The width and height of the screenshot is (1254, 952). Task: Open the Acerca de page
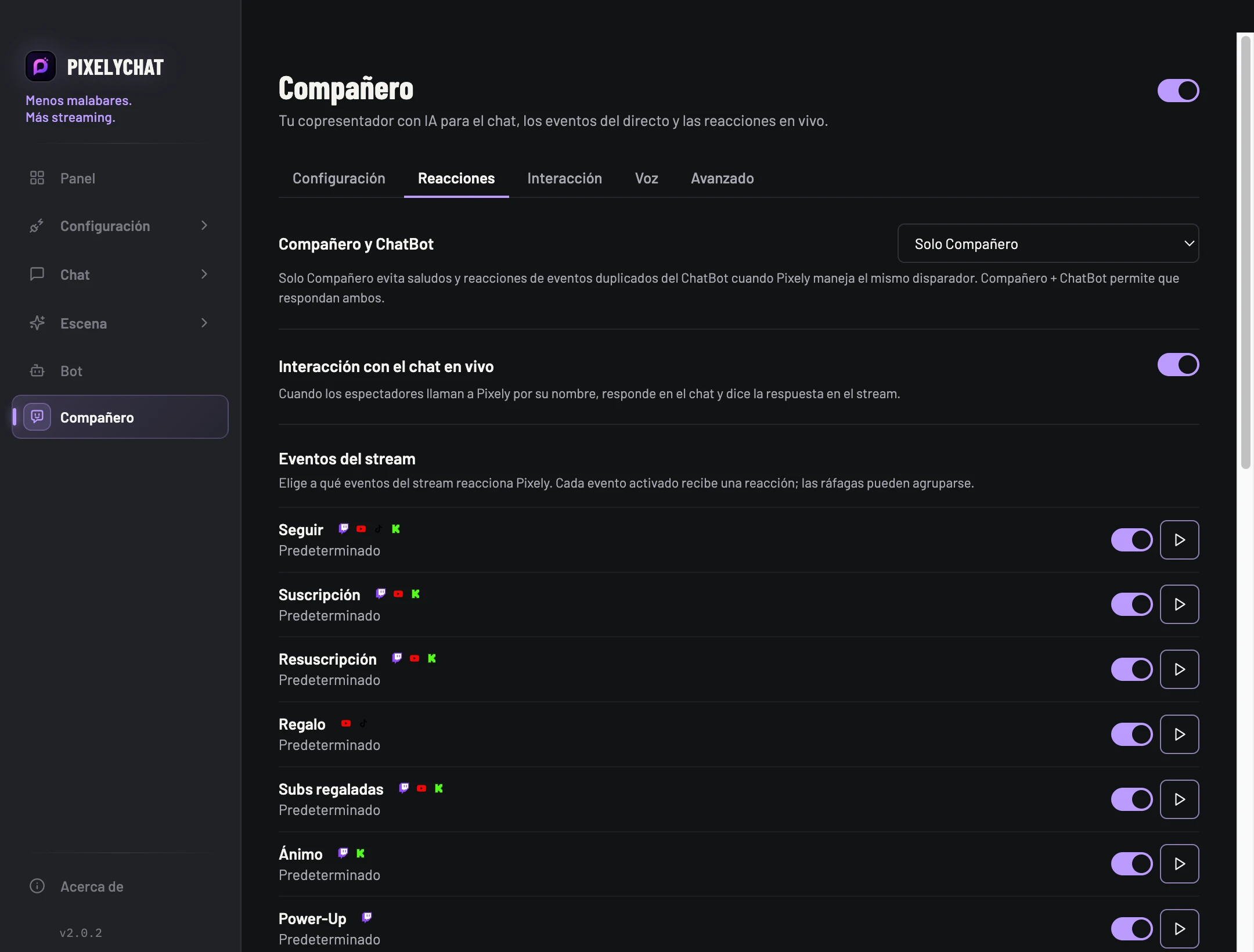(x=120, y=886)
